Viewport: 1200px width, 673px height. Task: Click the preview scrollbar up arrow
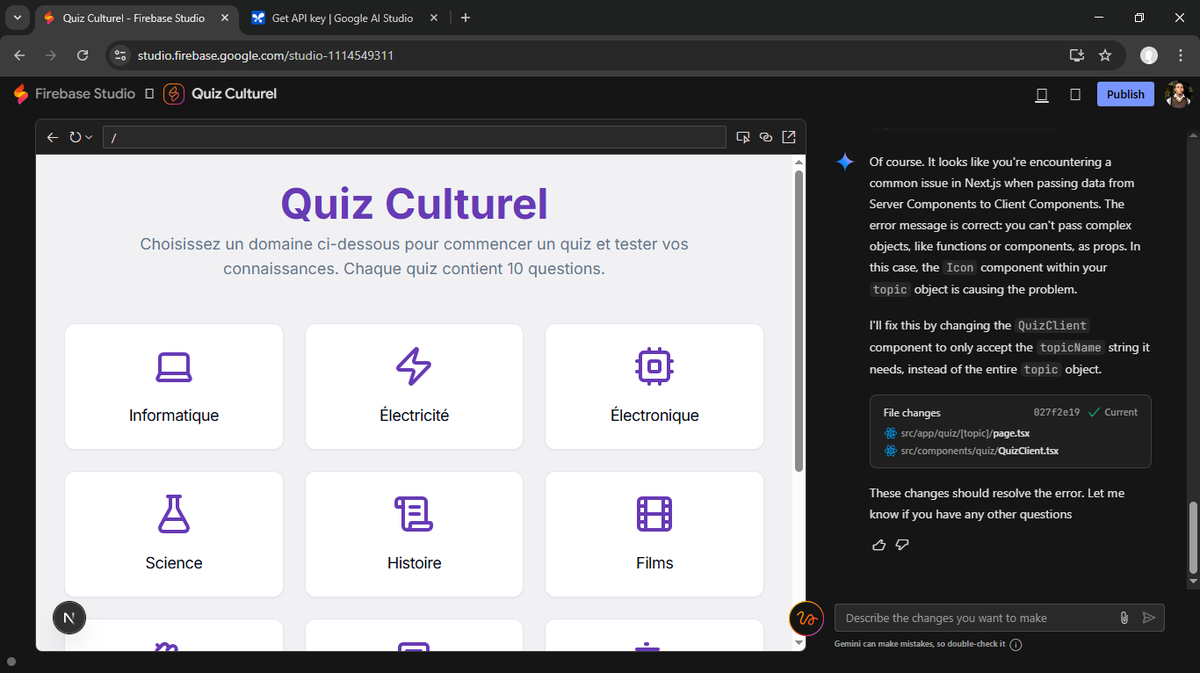coord(798,161)
